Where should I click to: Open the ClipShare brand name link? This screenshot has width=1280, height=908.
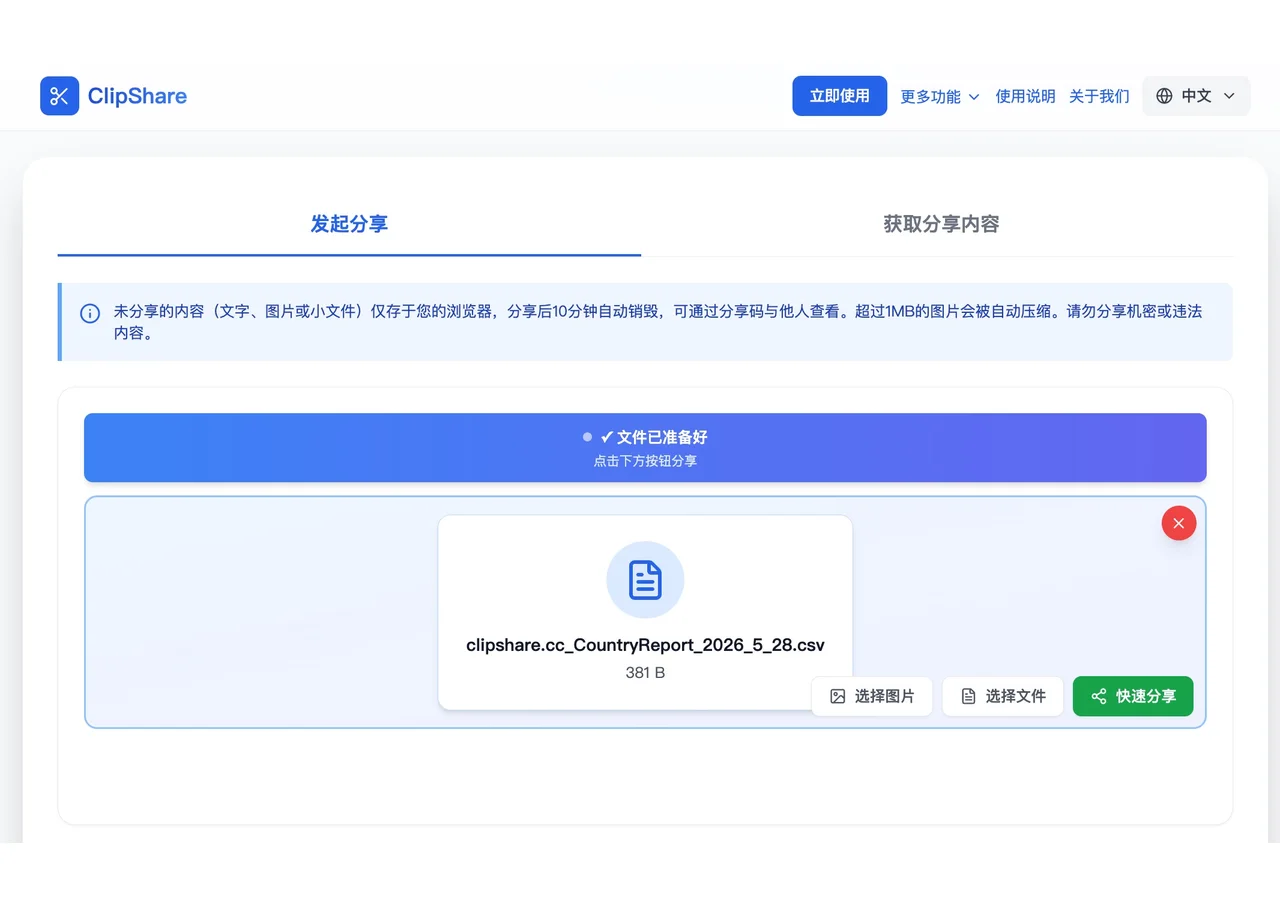tap(137, 96)
